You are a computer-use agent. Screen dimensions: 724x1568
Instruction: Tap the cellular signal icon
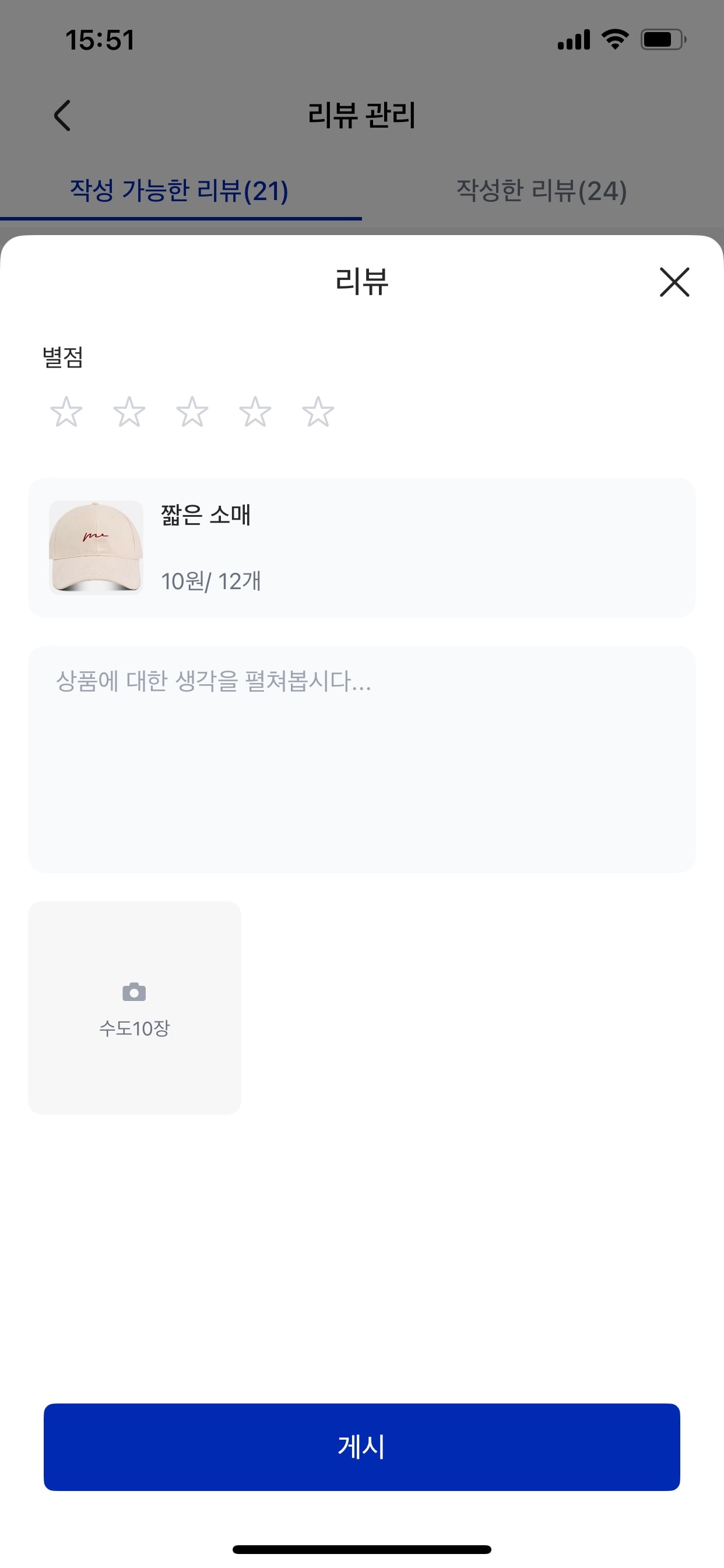pyautogui.click(x=574, y=40)
